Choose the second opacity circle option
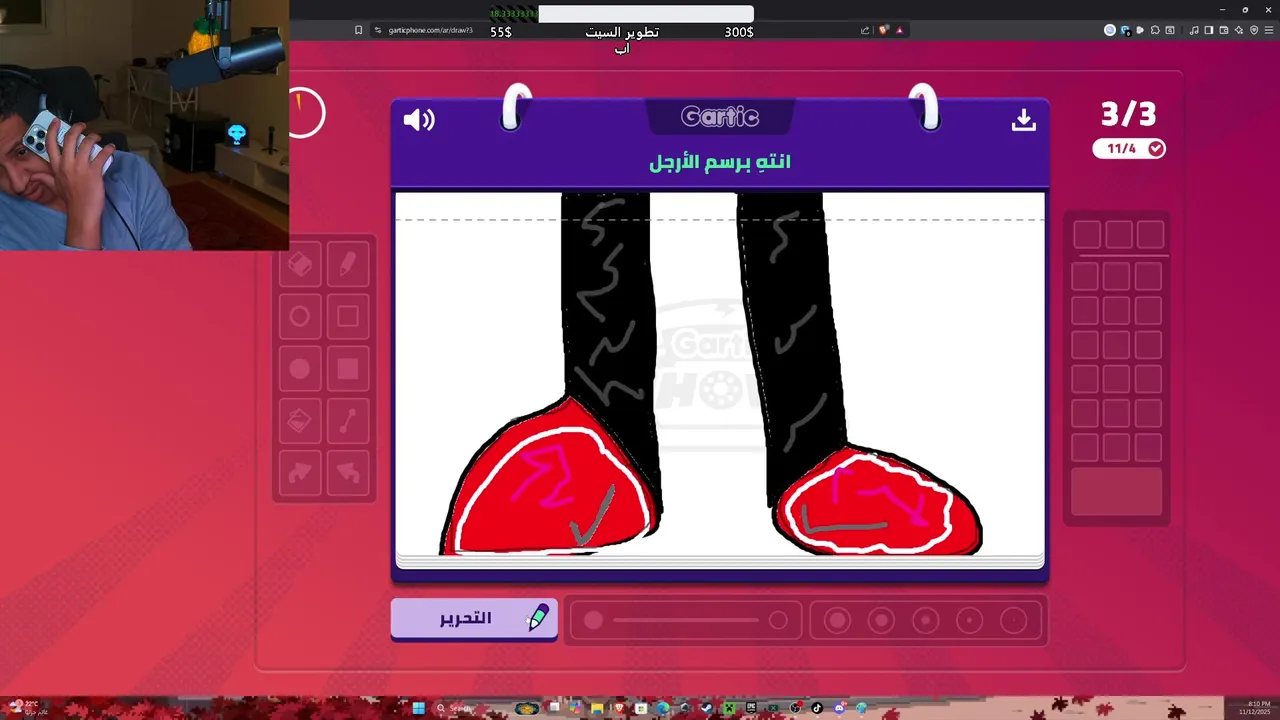Screen dimensions: 1280x720 point(881,620)
